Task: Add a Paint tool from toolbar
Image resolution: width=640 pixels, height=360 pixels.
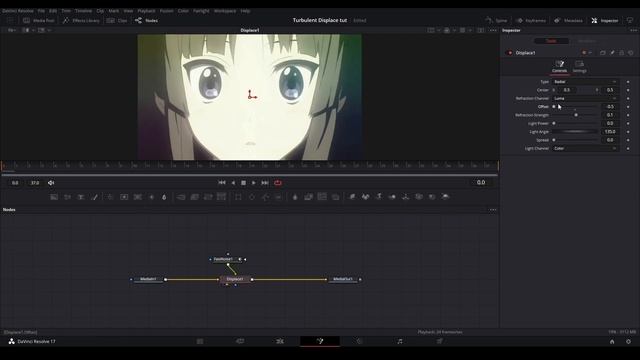Action: (x=95, y=197)
